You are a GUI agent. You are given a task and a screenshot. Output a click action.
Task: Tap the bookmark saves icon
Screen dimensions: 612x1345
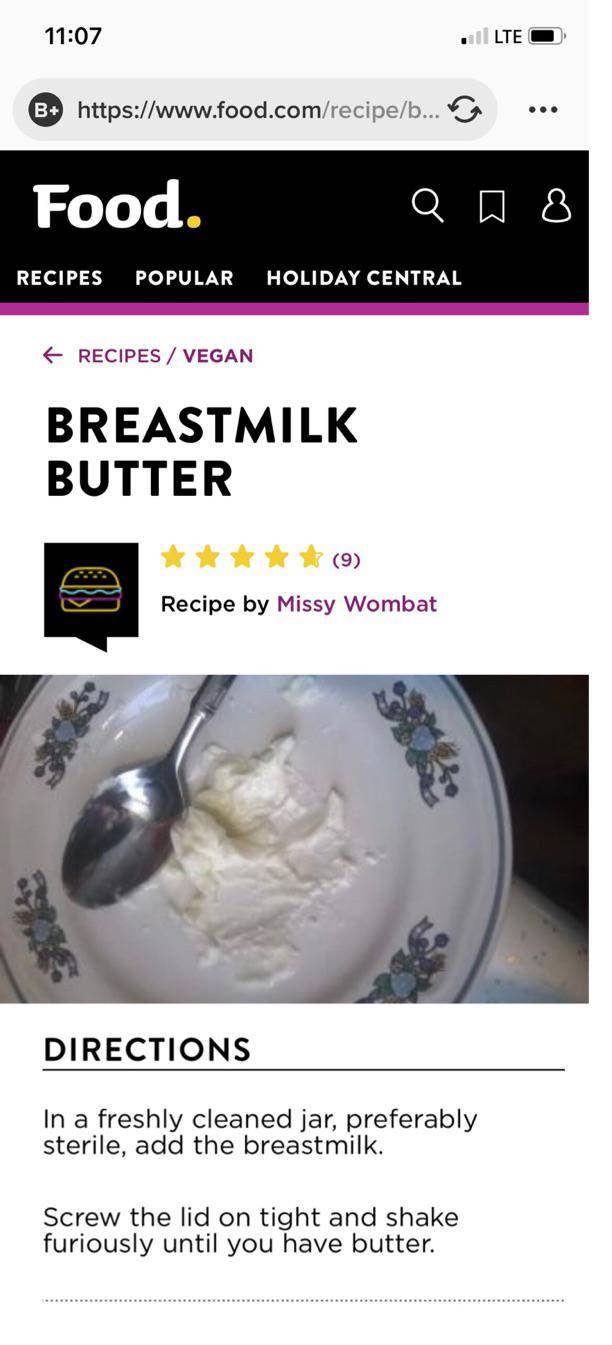(x=492, y=207)
